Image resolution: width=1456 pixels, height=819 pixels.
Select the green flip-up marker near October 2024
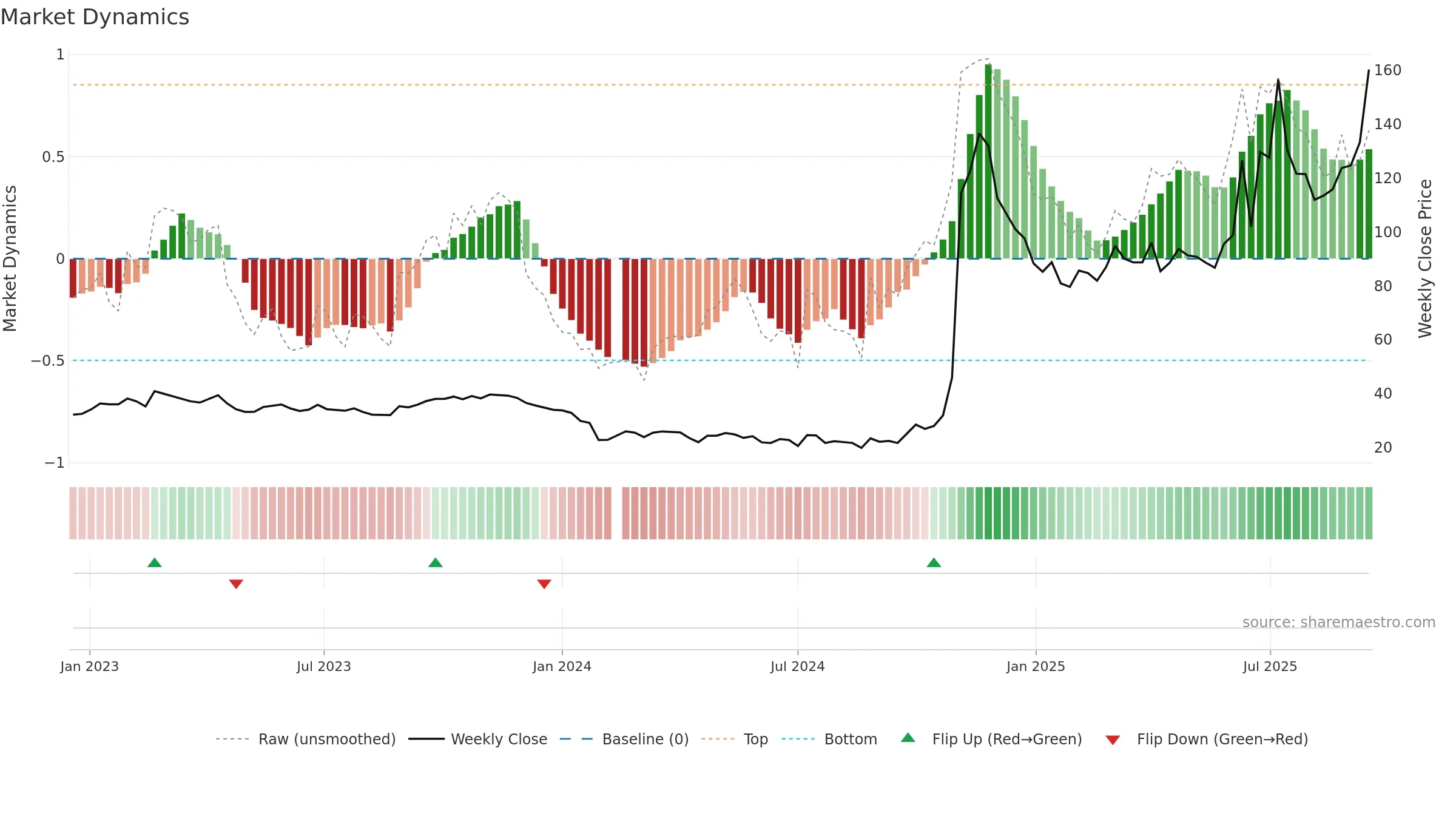pyautogui.click(x=934, y=562)
